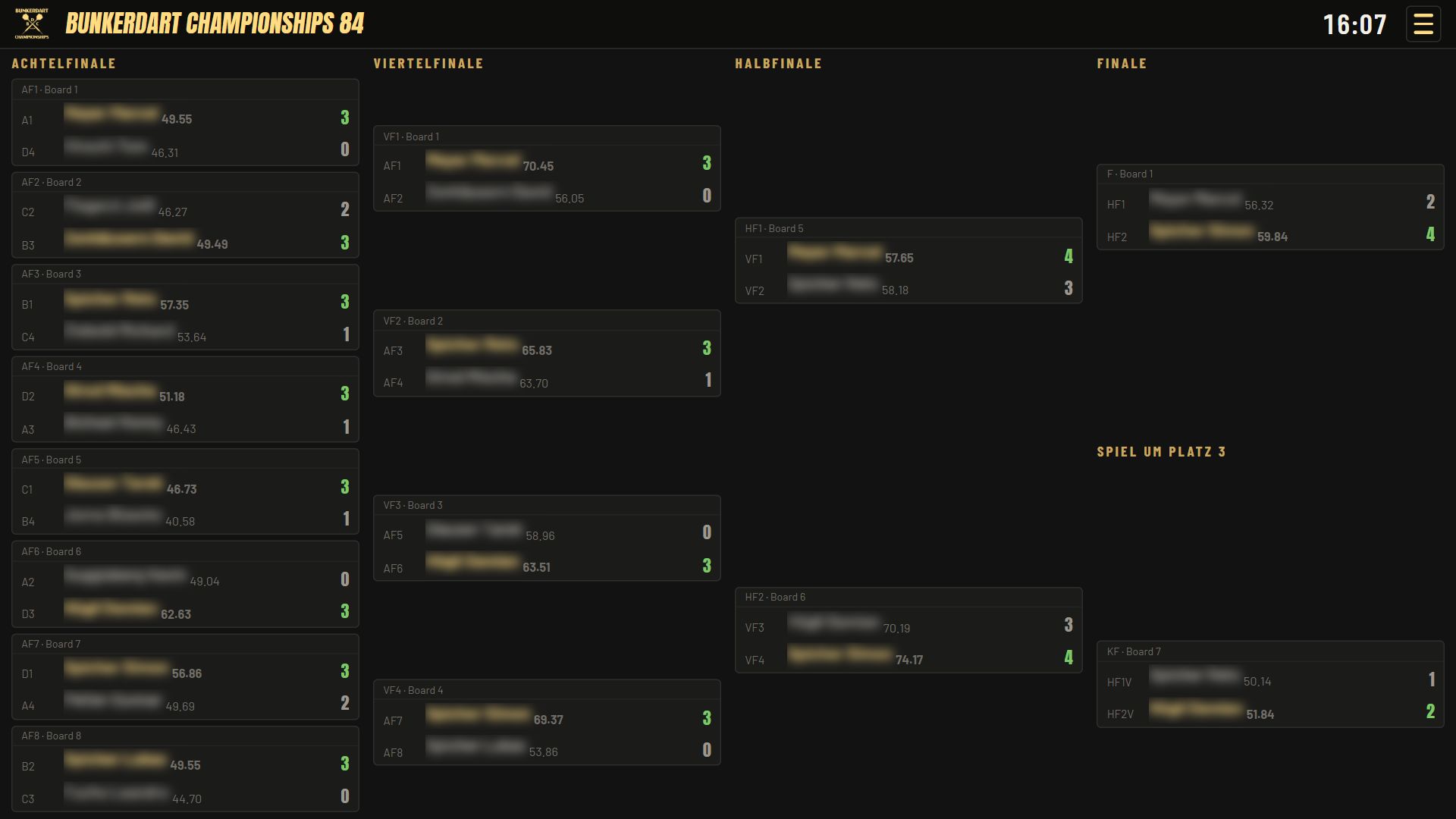Screen dimensions: 1456x819
Task: Open the HF1 Board 5 semifinal match
Action: pyautogui.click(x=908, y=261)
